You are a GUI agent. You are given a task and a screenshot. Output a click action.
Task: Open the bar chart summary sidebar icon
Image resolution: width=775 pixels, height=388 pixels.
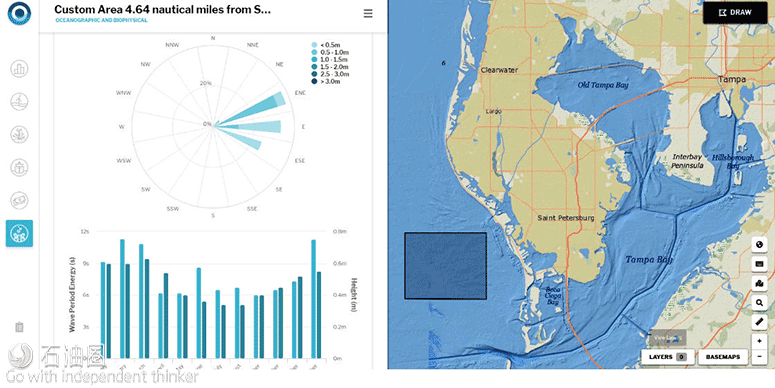point(19,69)
